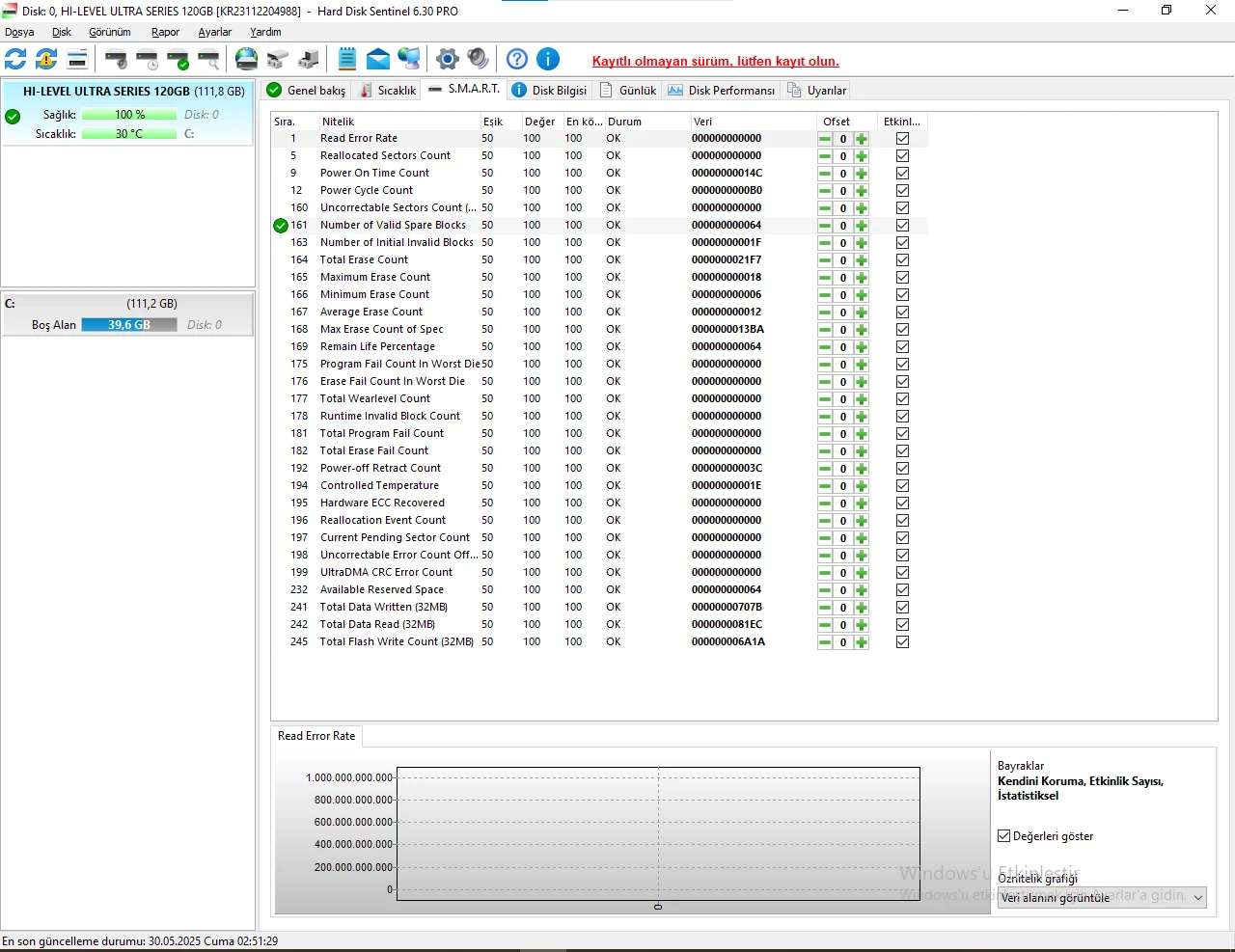Screen dimensions: 1235x952
Task: Click the refresh disk status icon
Action: coord(15,59)
